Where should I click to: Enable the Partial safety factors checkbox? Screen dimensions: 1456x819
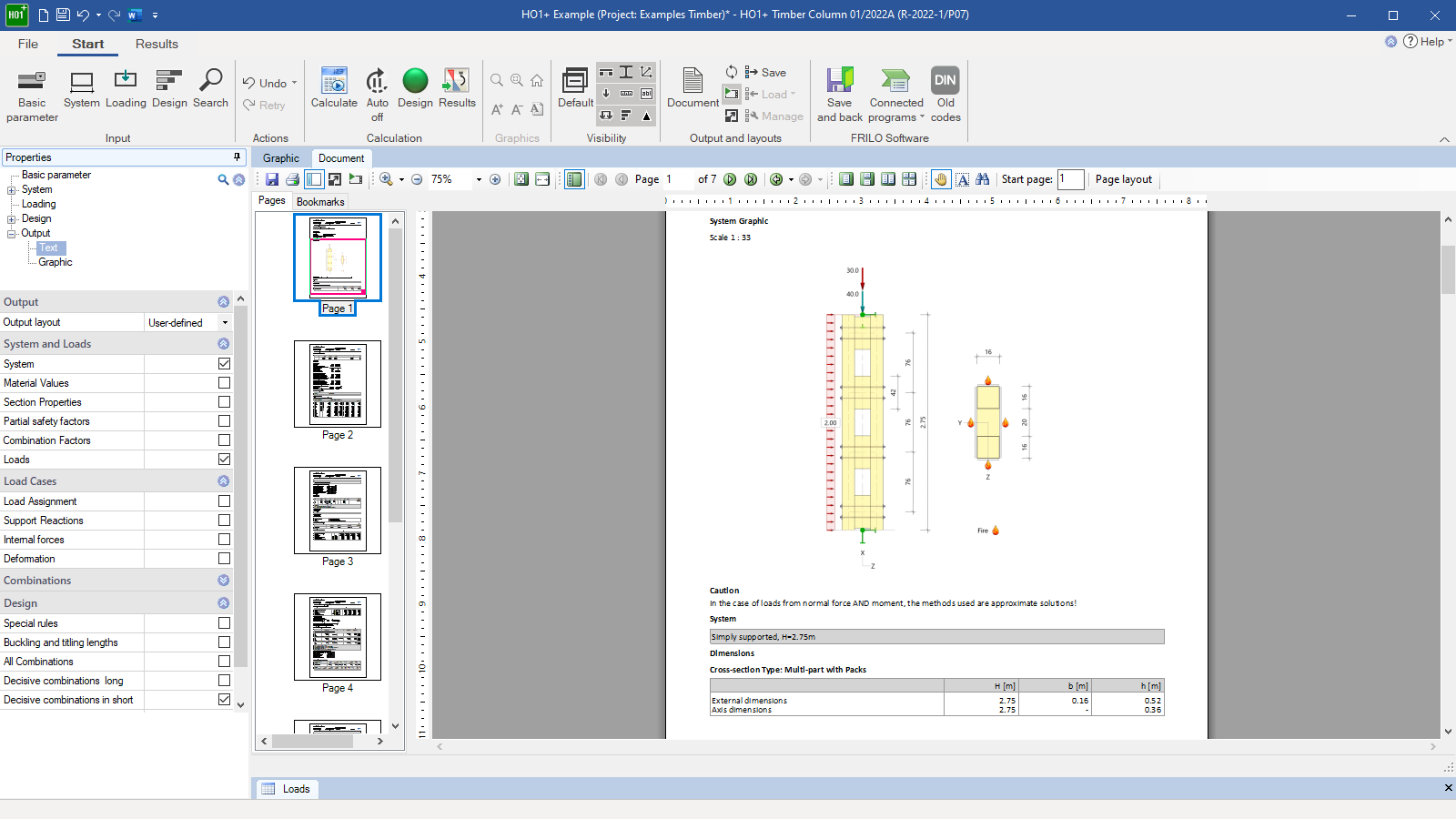[x=224, y=420]
